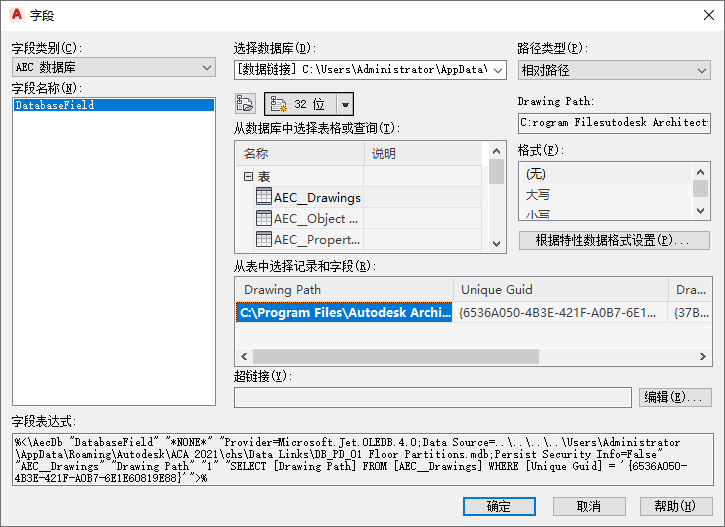The width and height of the screenshot is (725, 527).
Task: Click up arrow of table list scrollbar
Action: point(497,151)
